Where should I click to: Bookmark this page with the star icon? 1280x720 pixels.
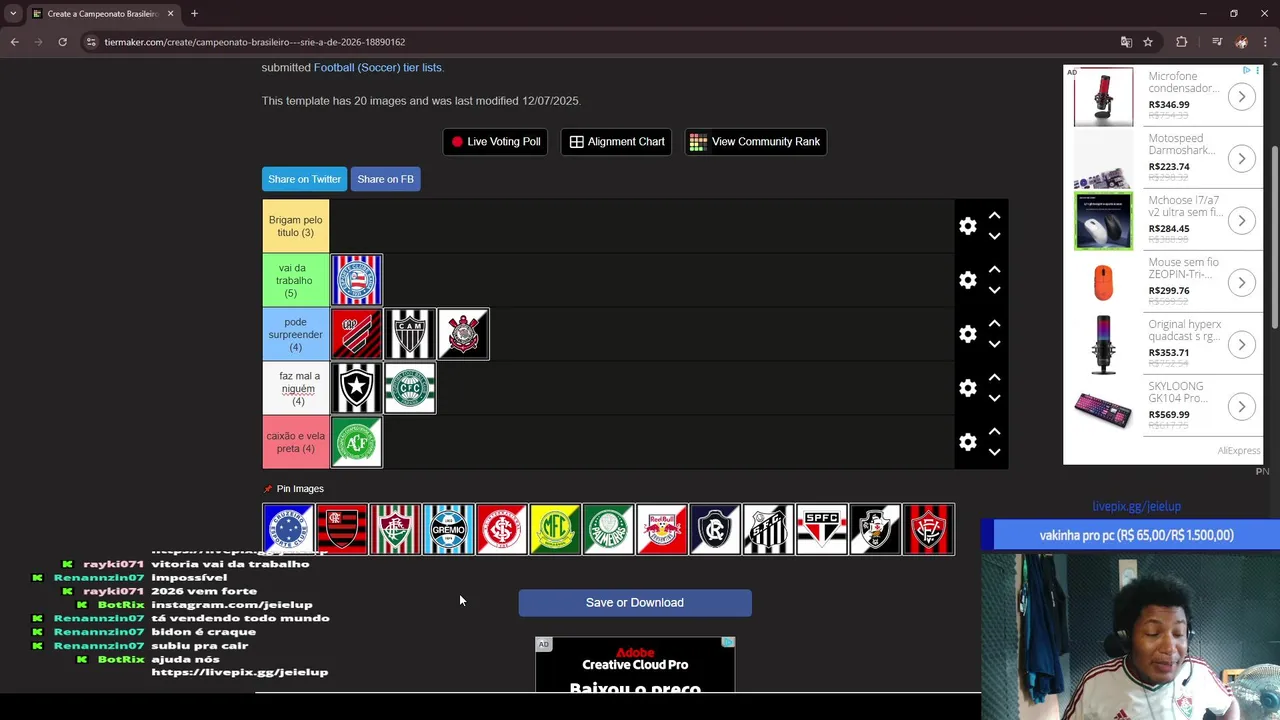(1148, 42)
